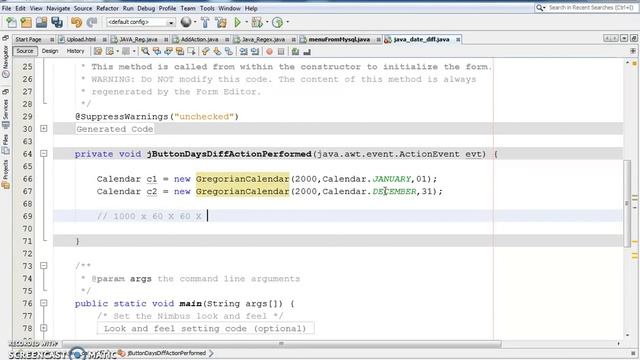
Task: Open the Refactor menu
Action: click(x=107, y=8)
